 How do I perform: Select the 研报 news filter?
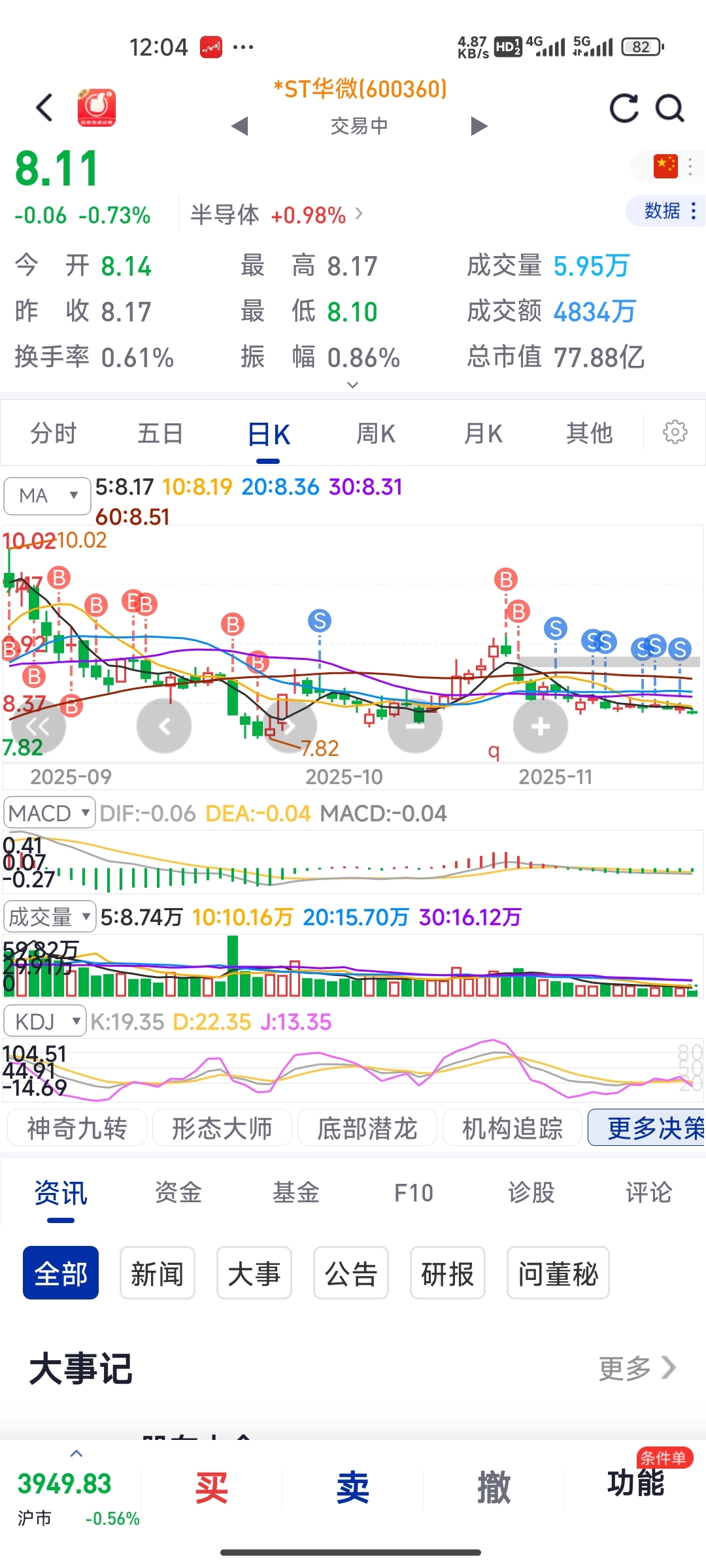[x=448, y=1273]
